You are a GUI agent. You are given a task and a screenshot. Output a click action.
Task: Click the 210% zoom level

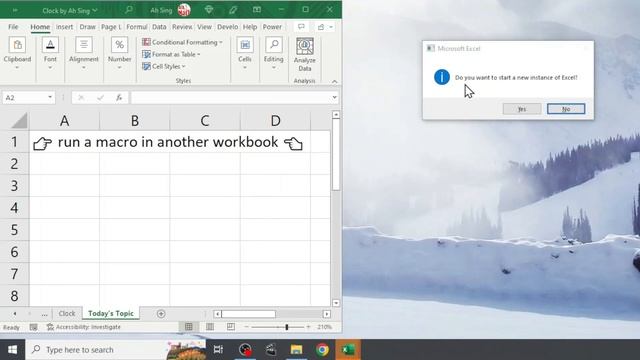coord(324,327)
